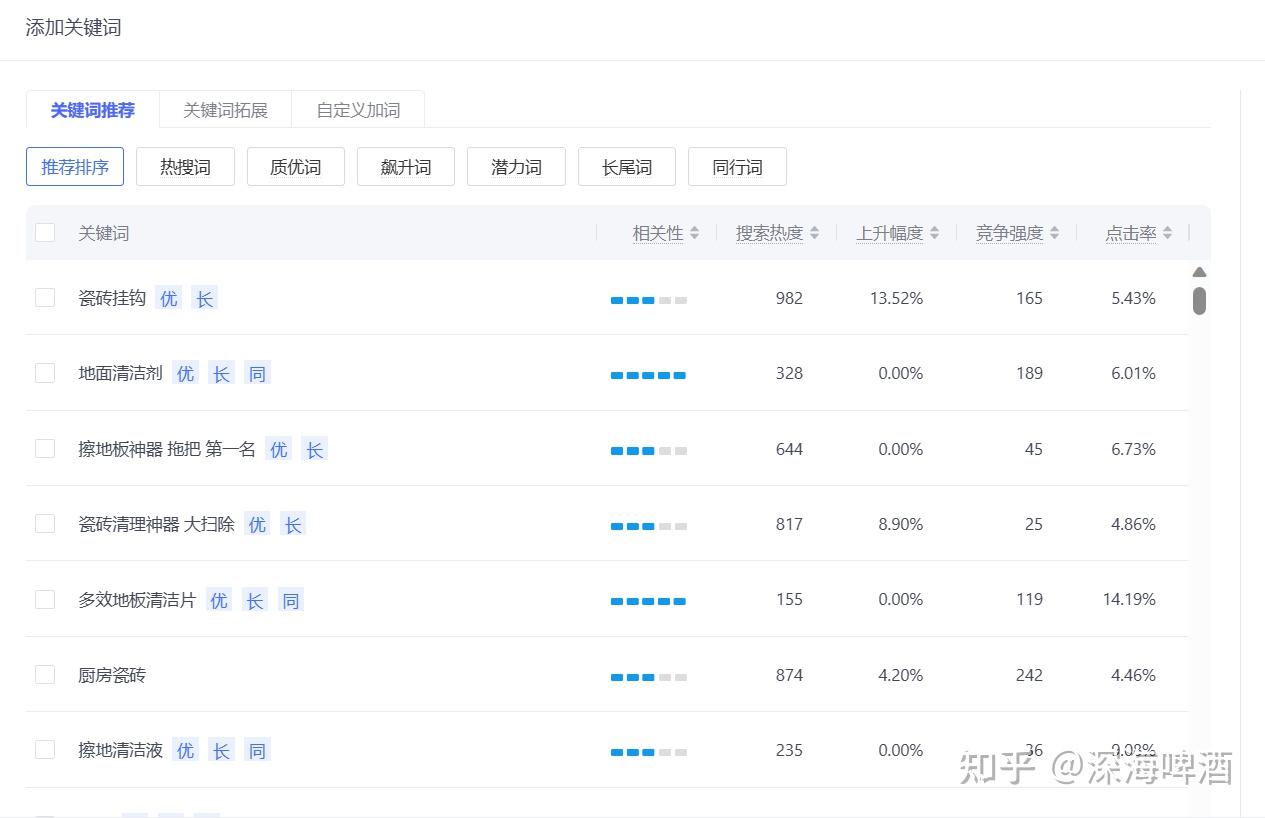Switch to the 关键词推荐 tab
This screenshot has height=818, width=1265.
pyautogui.click(x=93, y=110)
